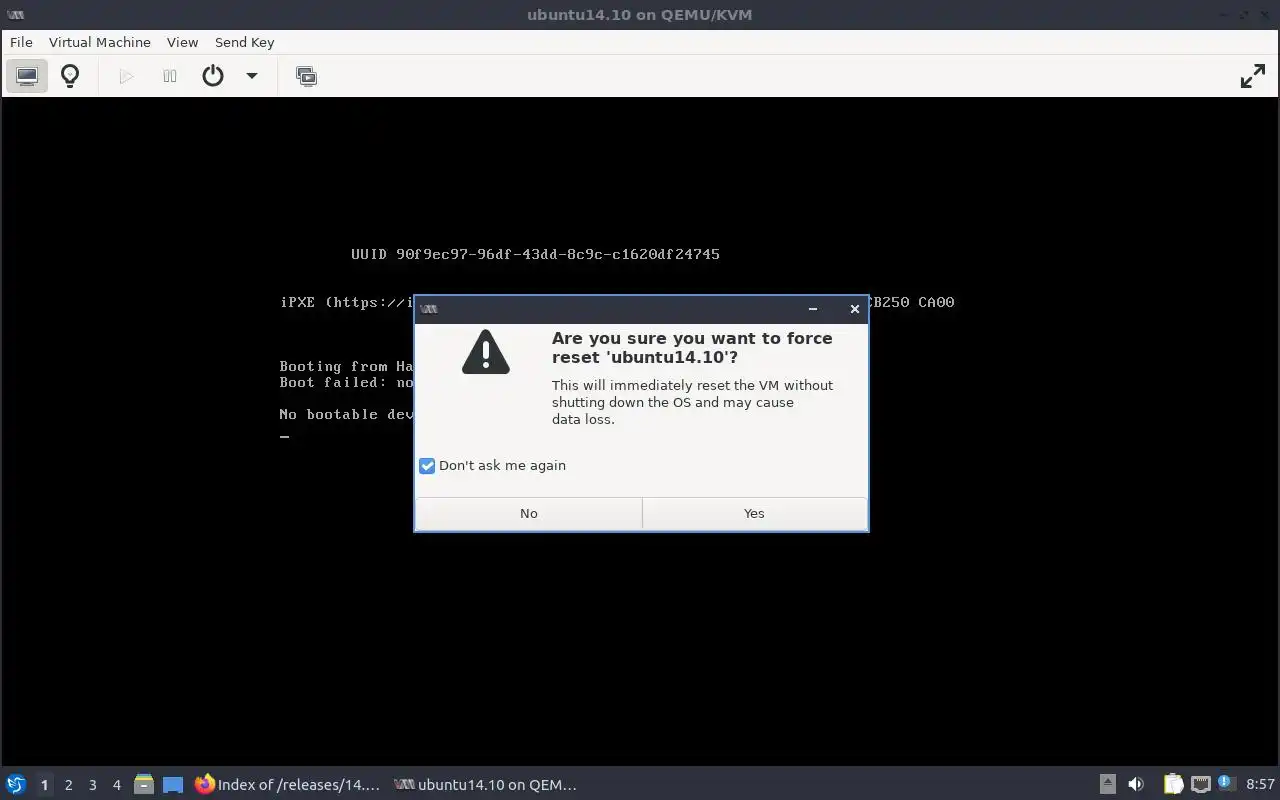This screenshot has width=1280, height=800.
Task: Open the Virtual Machine menu
Action: pos(100,42)
